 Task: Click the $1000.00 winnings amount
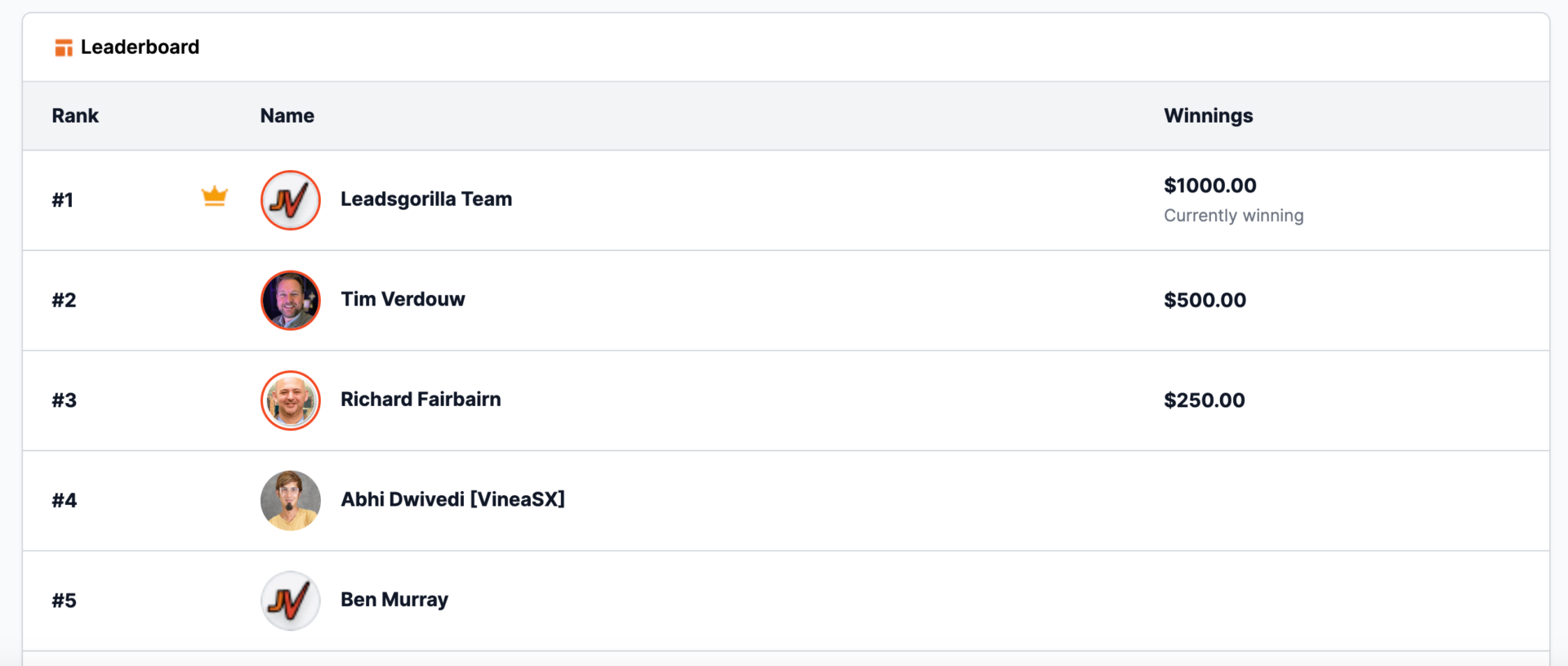1210,185
